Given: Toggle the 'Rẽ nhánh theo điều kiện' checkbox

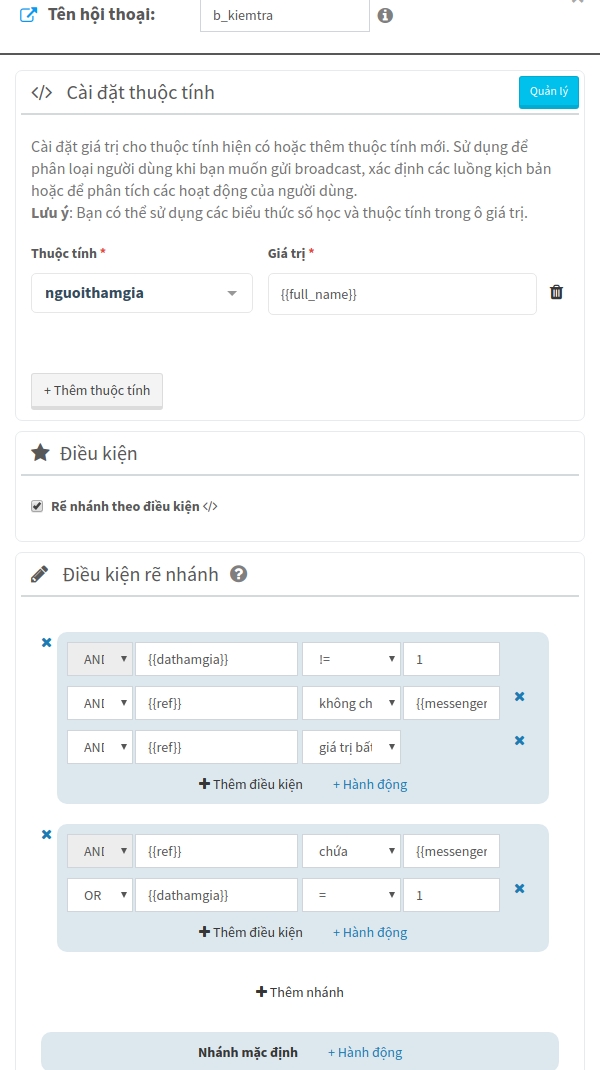Looking at the screenshot, I should coord(37,507).
